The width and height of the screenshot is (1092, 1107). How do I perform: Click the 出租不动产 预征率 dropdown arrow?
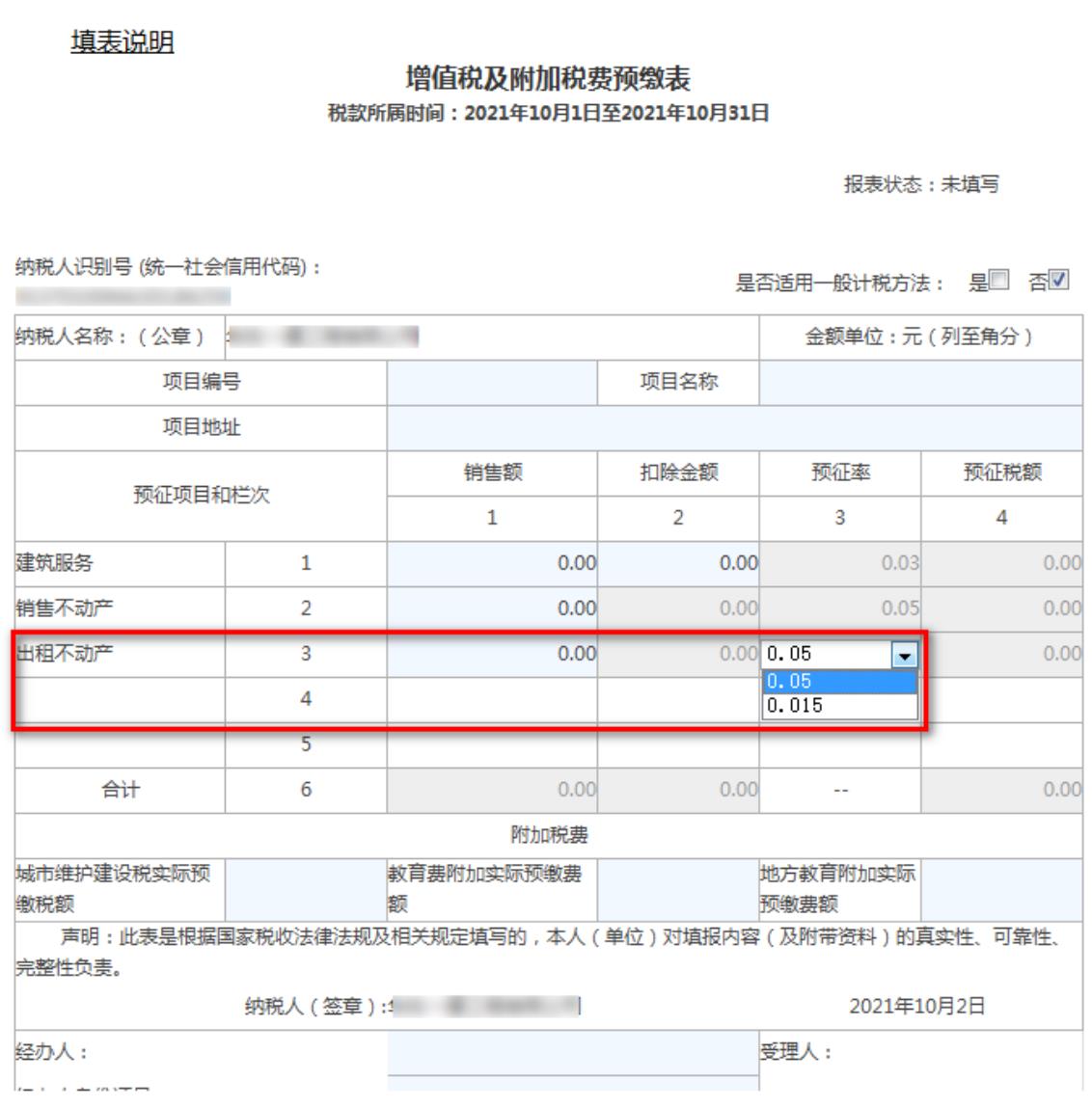point(905,655)
